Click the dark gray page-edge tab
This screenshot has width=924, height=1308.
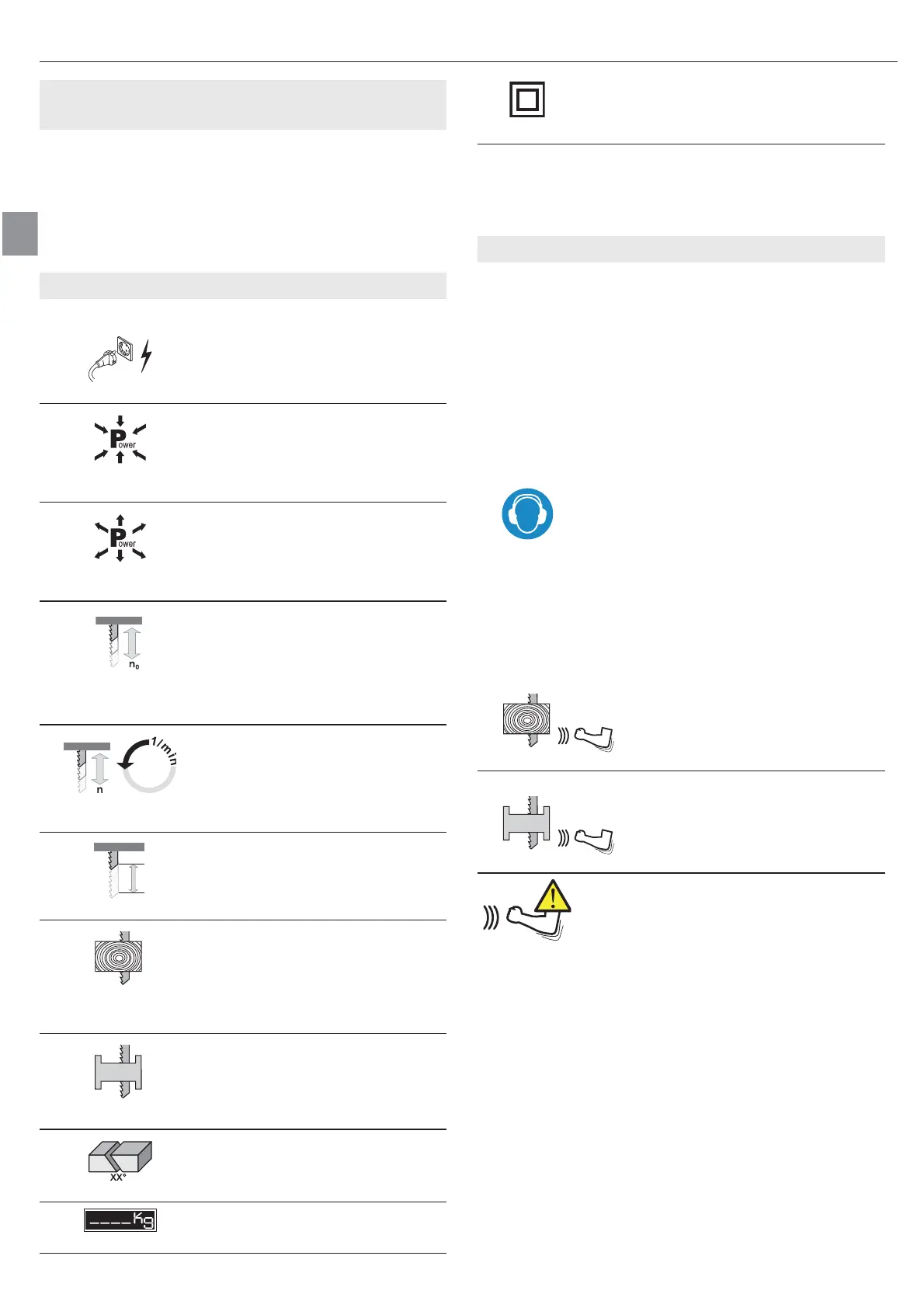(x=19, y=233)
